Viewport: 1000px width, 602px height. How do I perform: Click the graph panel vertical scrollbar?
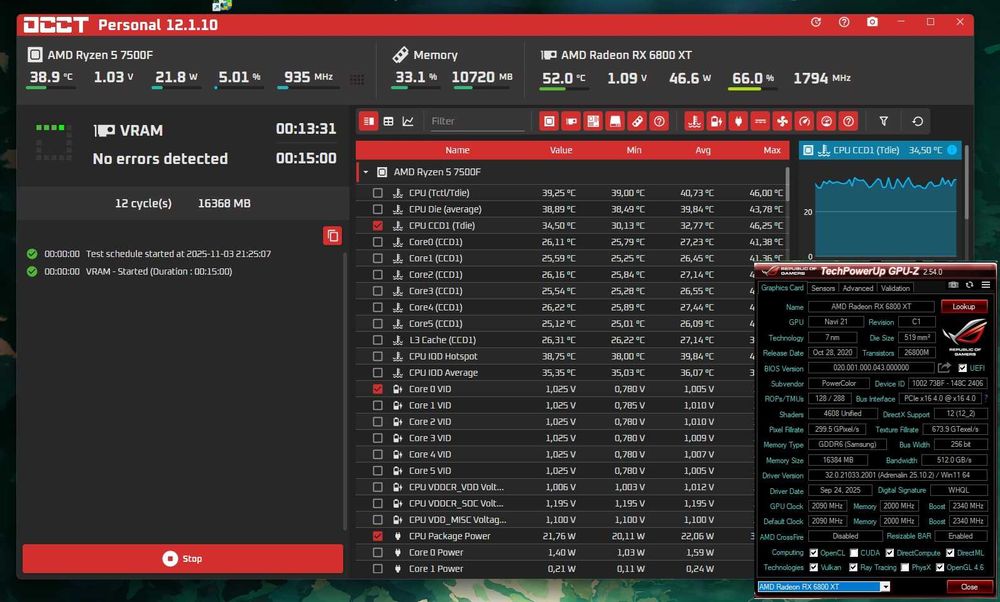[x=967, y=183]
